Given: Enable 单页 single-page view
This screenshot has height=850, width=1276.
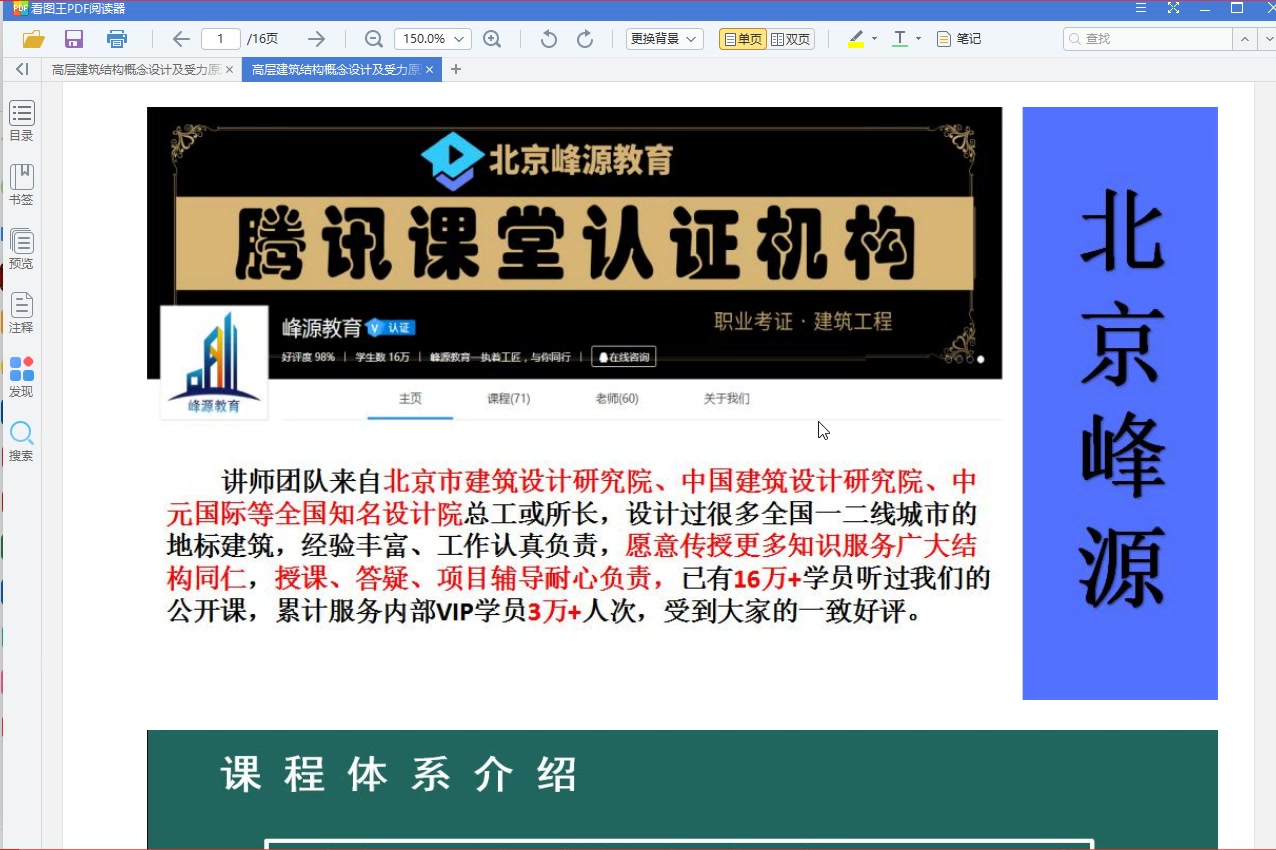Looking at the screenshot, I should [742, 40].
